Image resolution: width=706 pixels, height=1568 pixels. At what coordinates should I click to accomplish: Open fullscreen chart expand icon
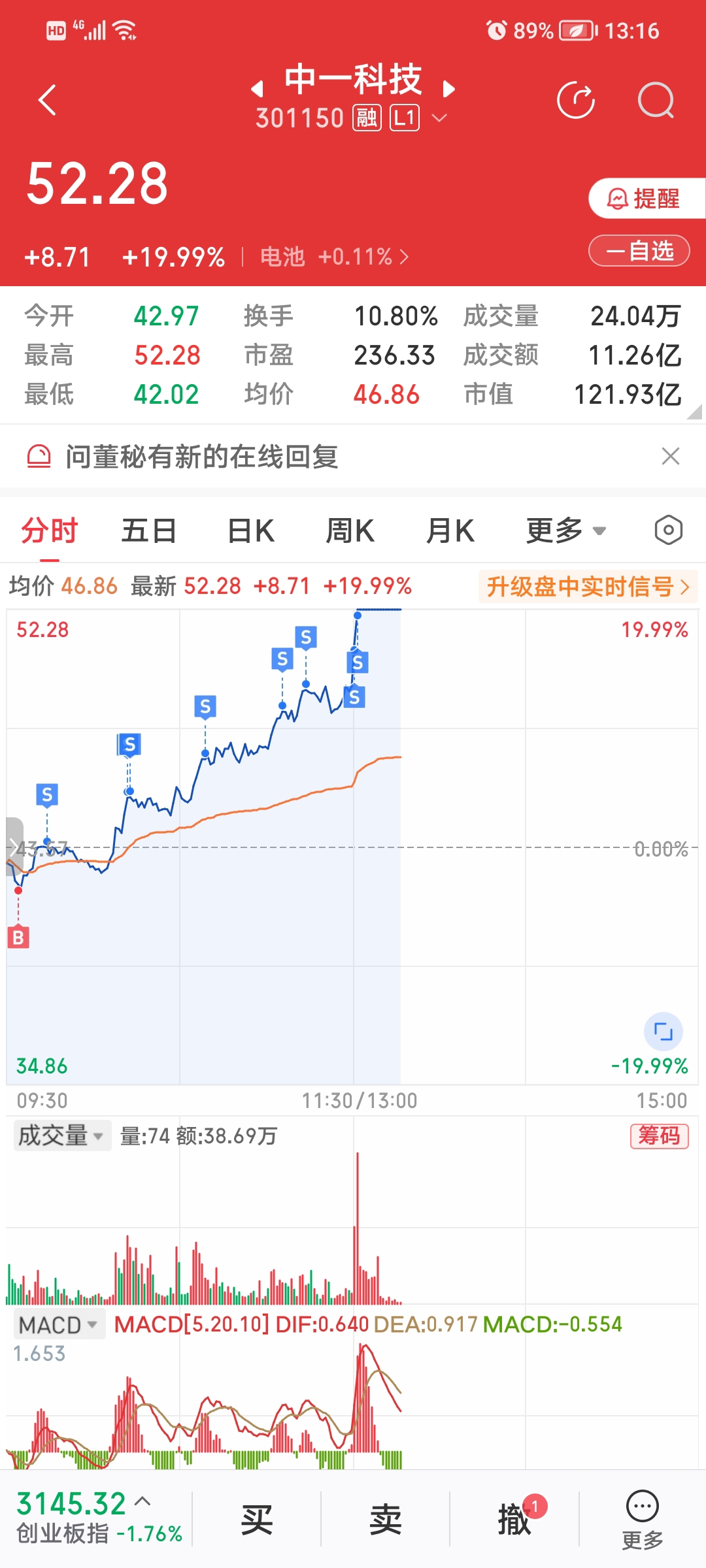[x=664, y=1032]
